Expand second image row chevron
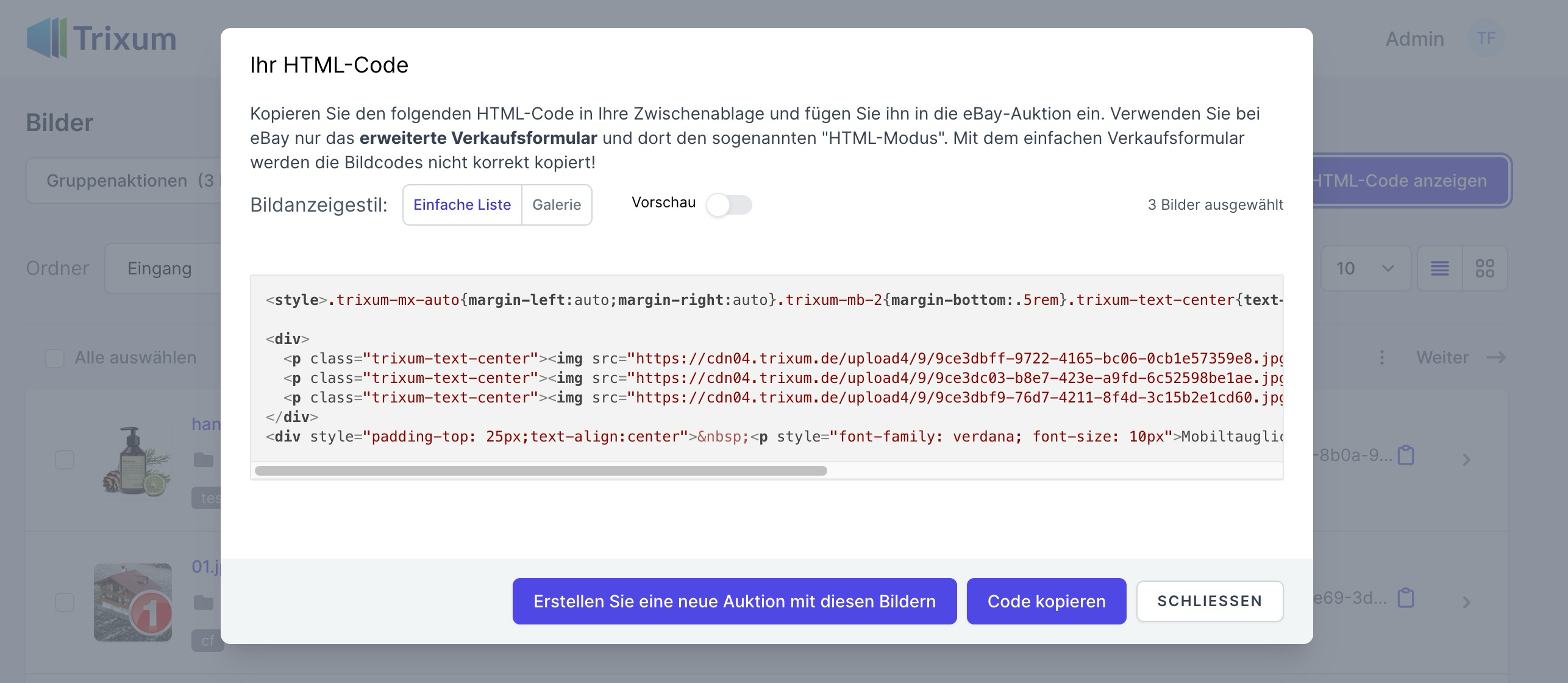Image resolution: width=1568 pixels, height=683 pixels. coord(1467,603)
